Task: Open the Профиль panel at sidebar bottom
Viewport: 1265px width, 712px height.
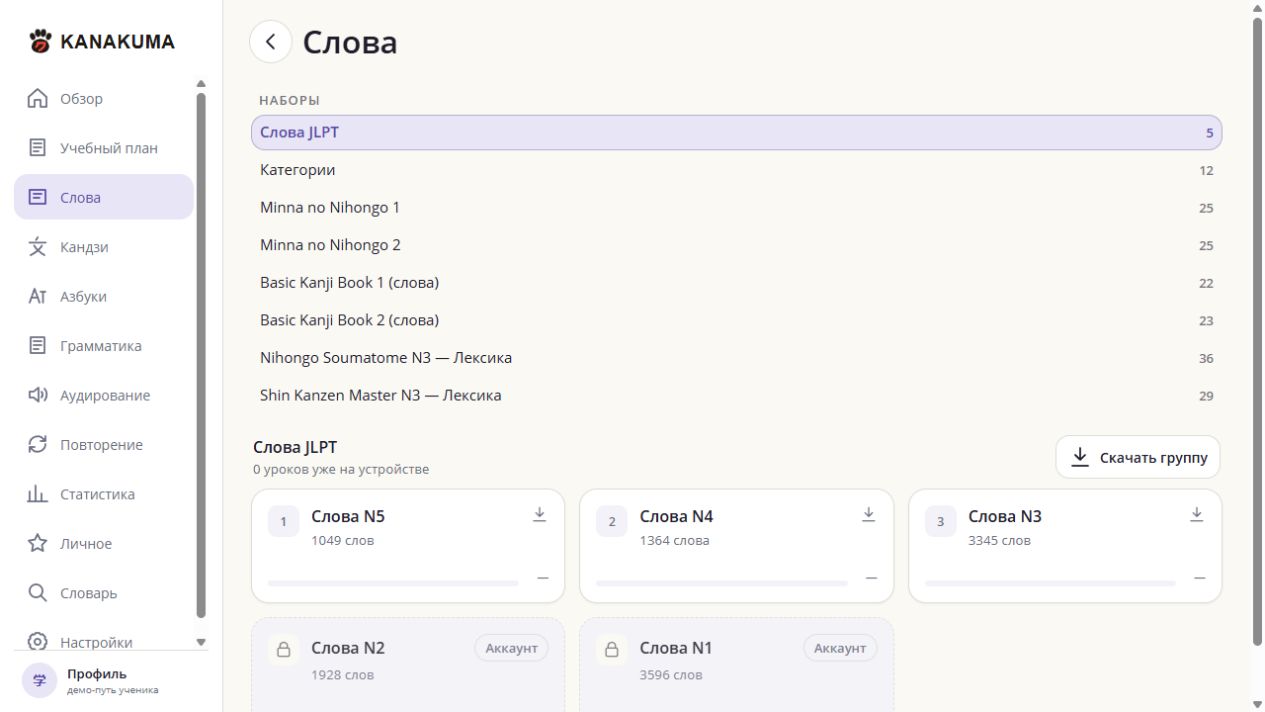Action: coord(104,680)
